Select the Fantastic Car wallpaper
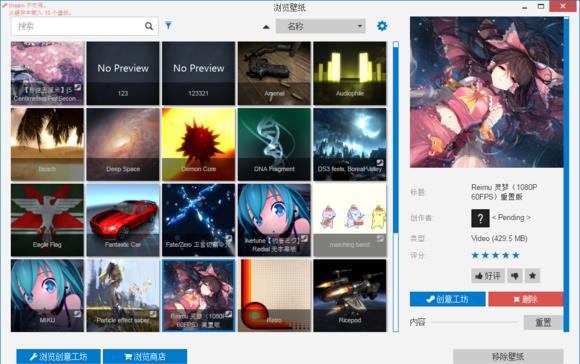The width and height of the screenshot is (580, 364). tap(123, 220)
